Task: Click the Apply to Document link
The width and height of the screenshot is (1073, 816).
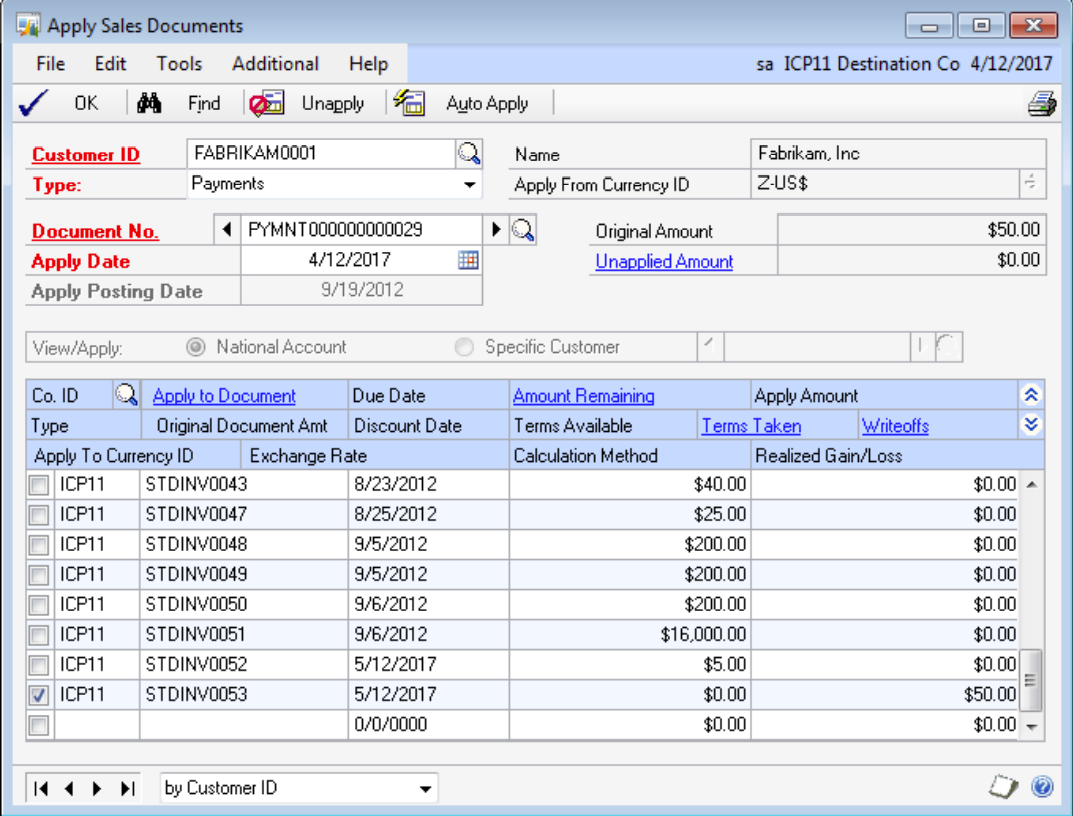Action: [224, 396]
